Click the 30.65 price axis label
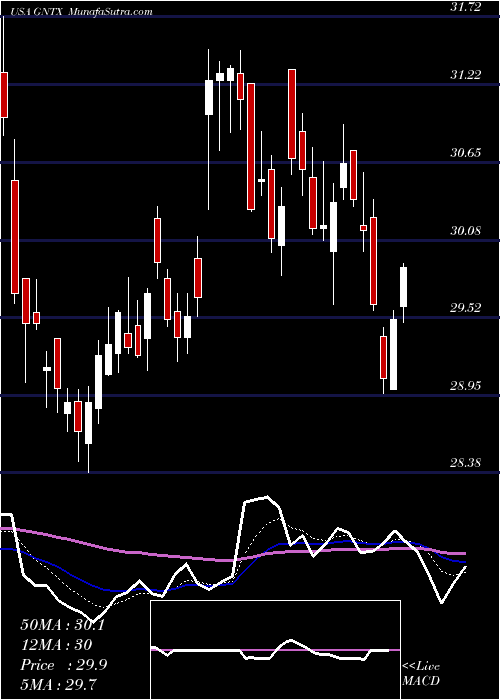Image resolution: width=500 pixels, height=700 pixels. [466, 153]
